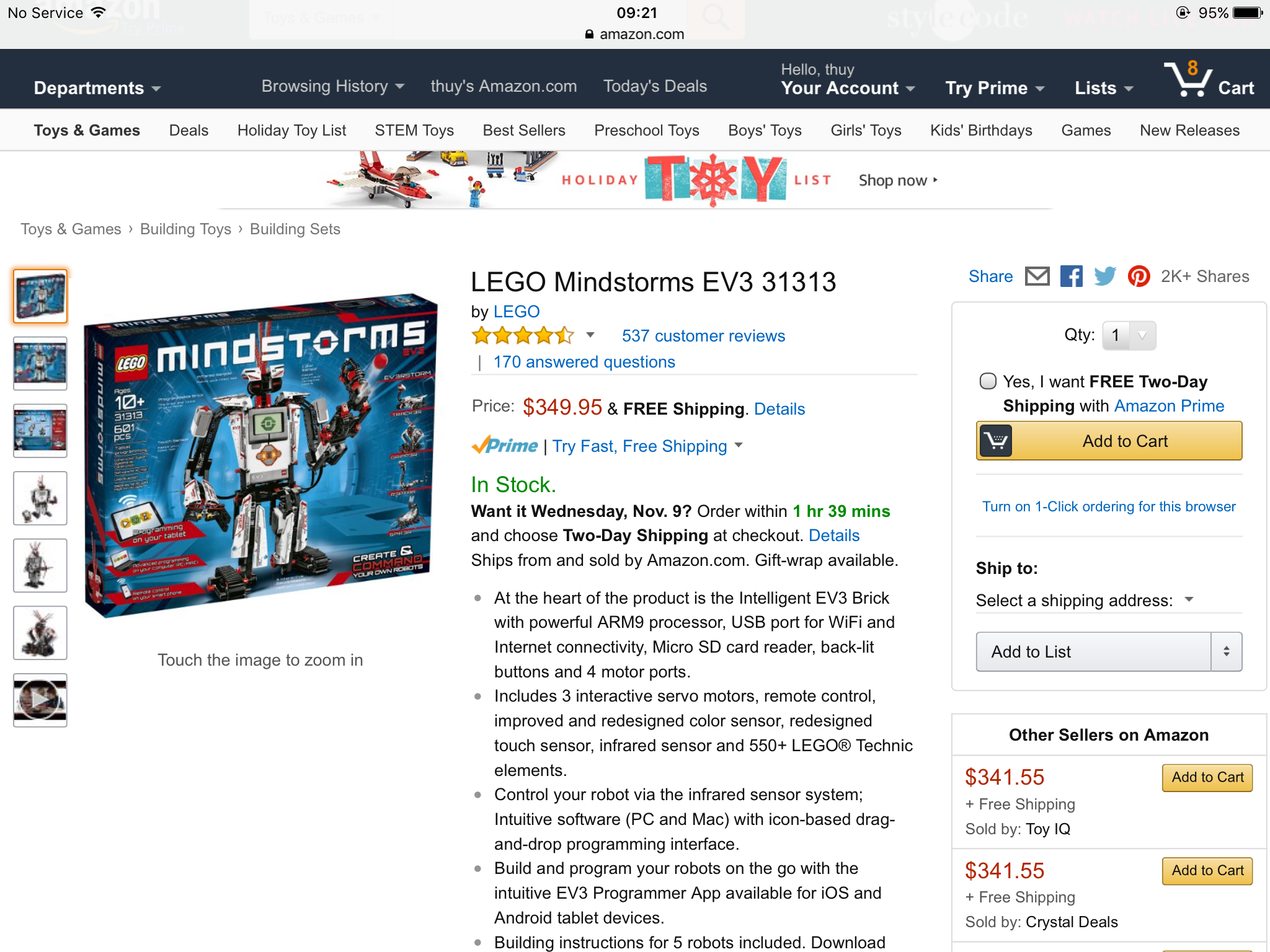Expand the star rating breakdown arrow
This screenshot has width=1270, height=952.
[590, 335]
